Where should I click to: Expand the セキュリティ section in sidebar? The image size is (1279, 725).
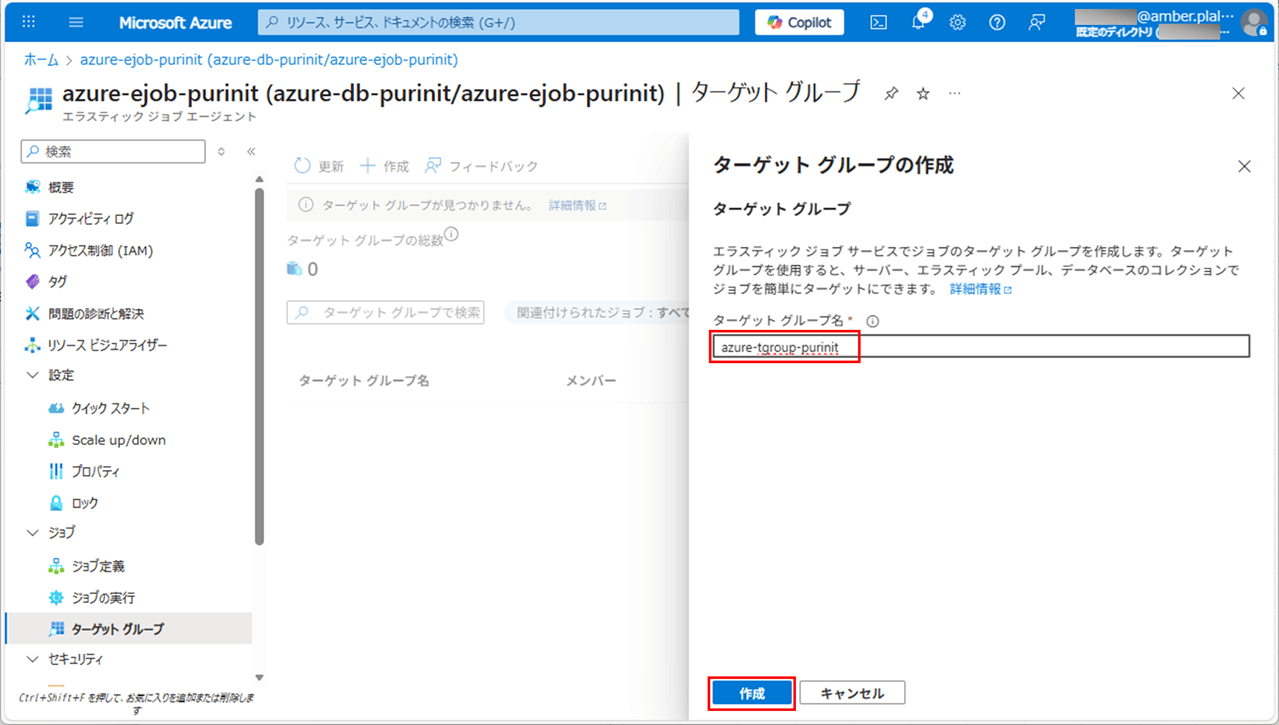32,659
